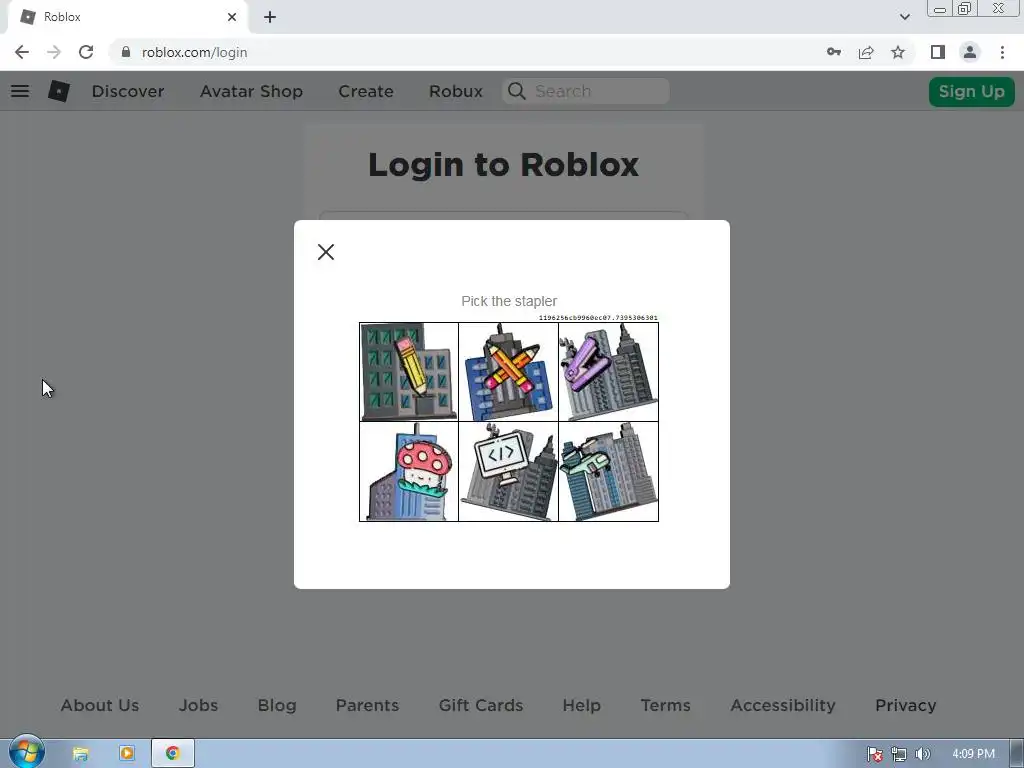Pick the stapler image tile

click(609, 372)
